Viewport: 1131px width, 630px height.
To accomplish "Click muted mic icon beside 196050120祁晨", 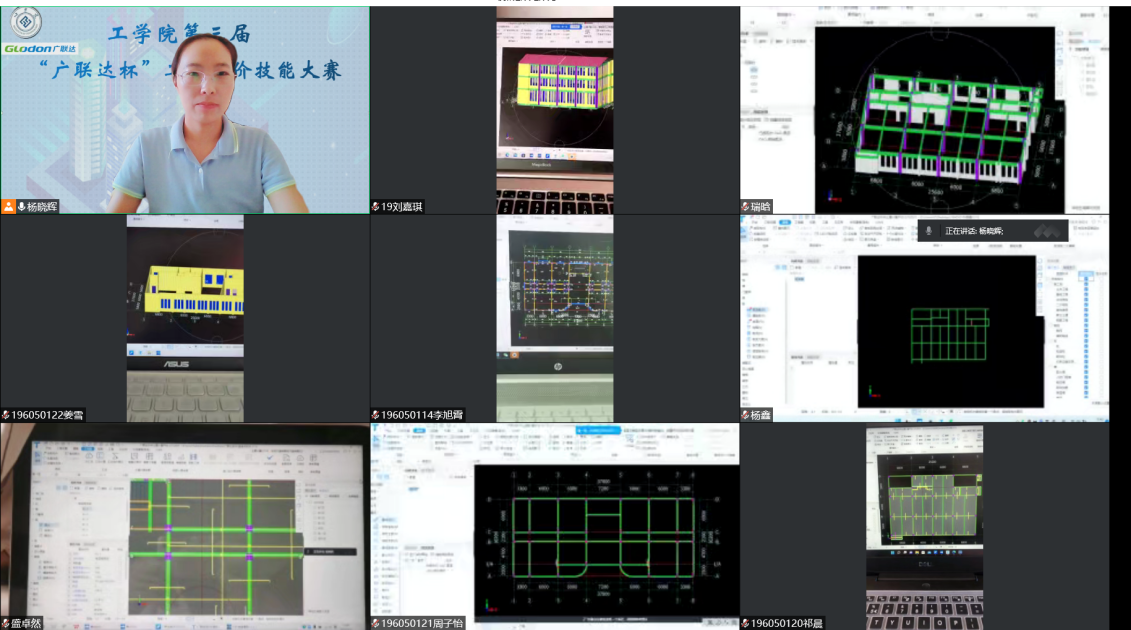I will tap(746, 623).
